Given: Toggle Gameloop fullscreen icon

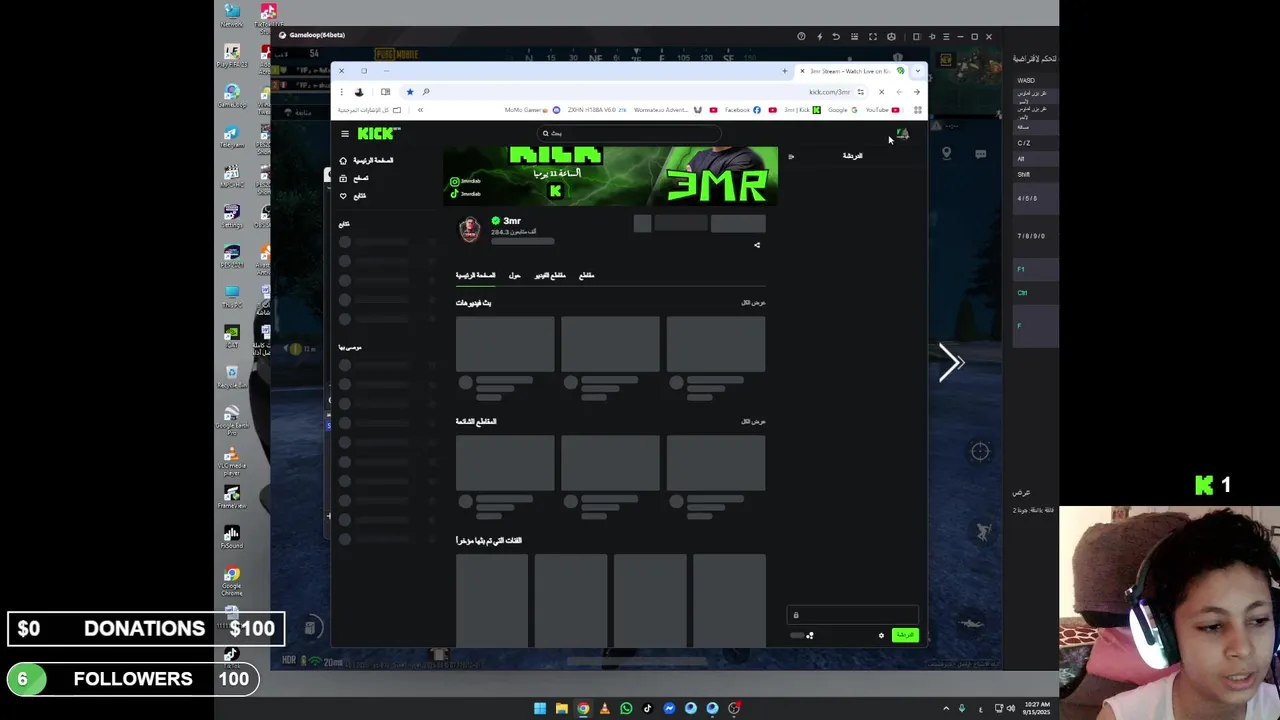Looking at the screenshot, I should [872, 37].
